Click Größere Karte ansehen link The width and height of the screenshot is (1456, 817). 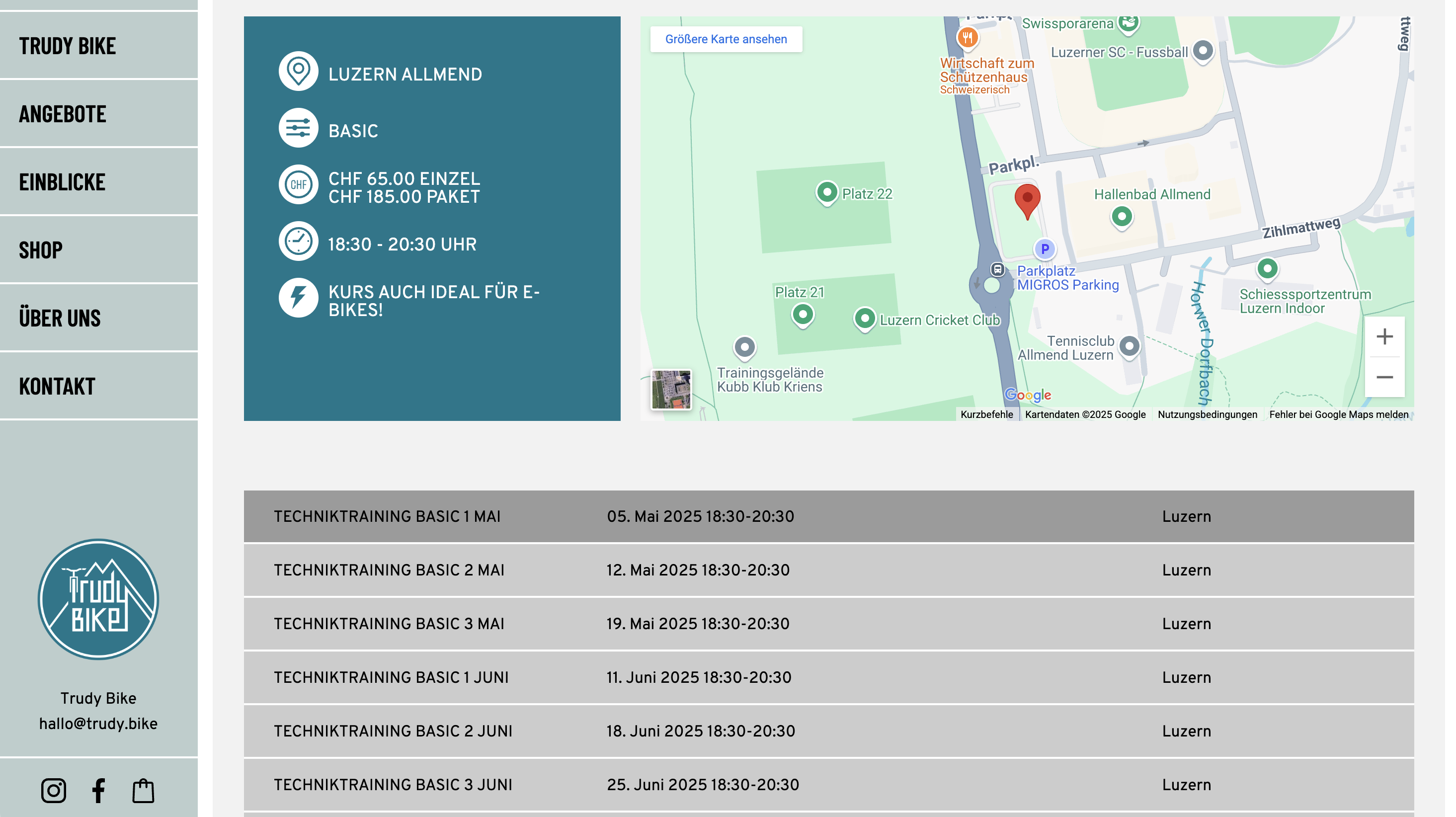click(726, 39)
